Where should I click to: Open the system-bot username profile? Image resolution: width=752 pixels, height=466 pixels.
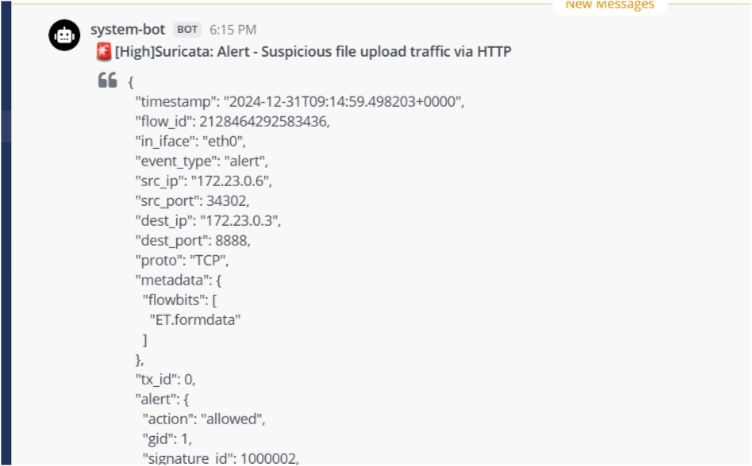(128, 29)
